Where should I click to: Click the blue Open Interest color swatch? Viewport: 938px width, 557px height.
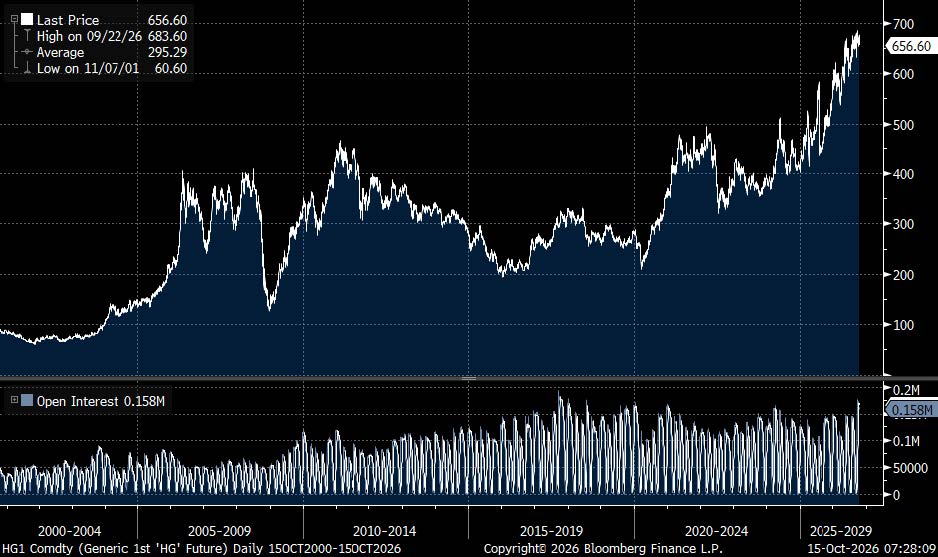(x=27, y=400)
